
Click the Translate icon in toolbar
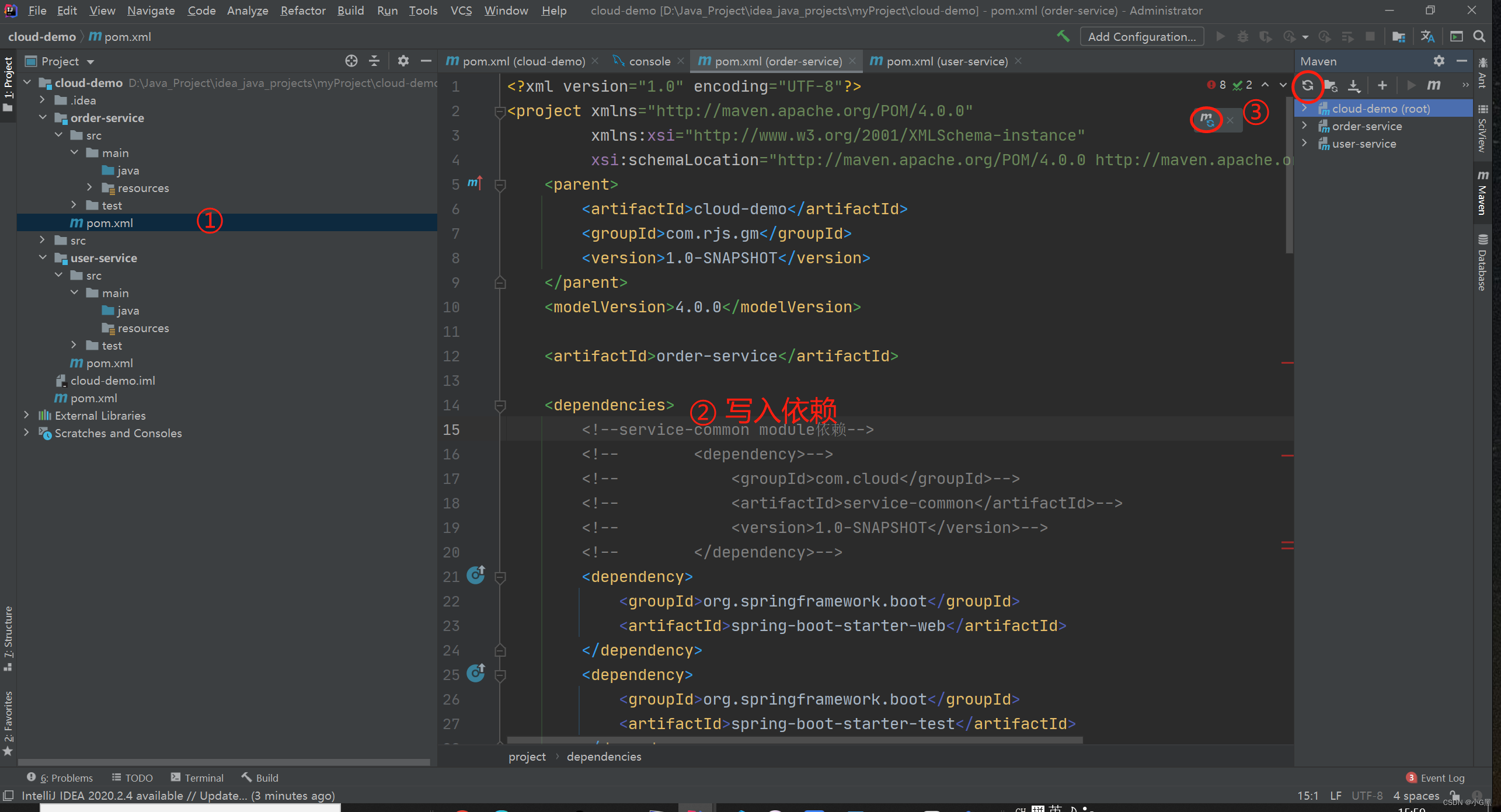click(x=1427, y=36)
